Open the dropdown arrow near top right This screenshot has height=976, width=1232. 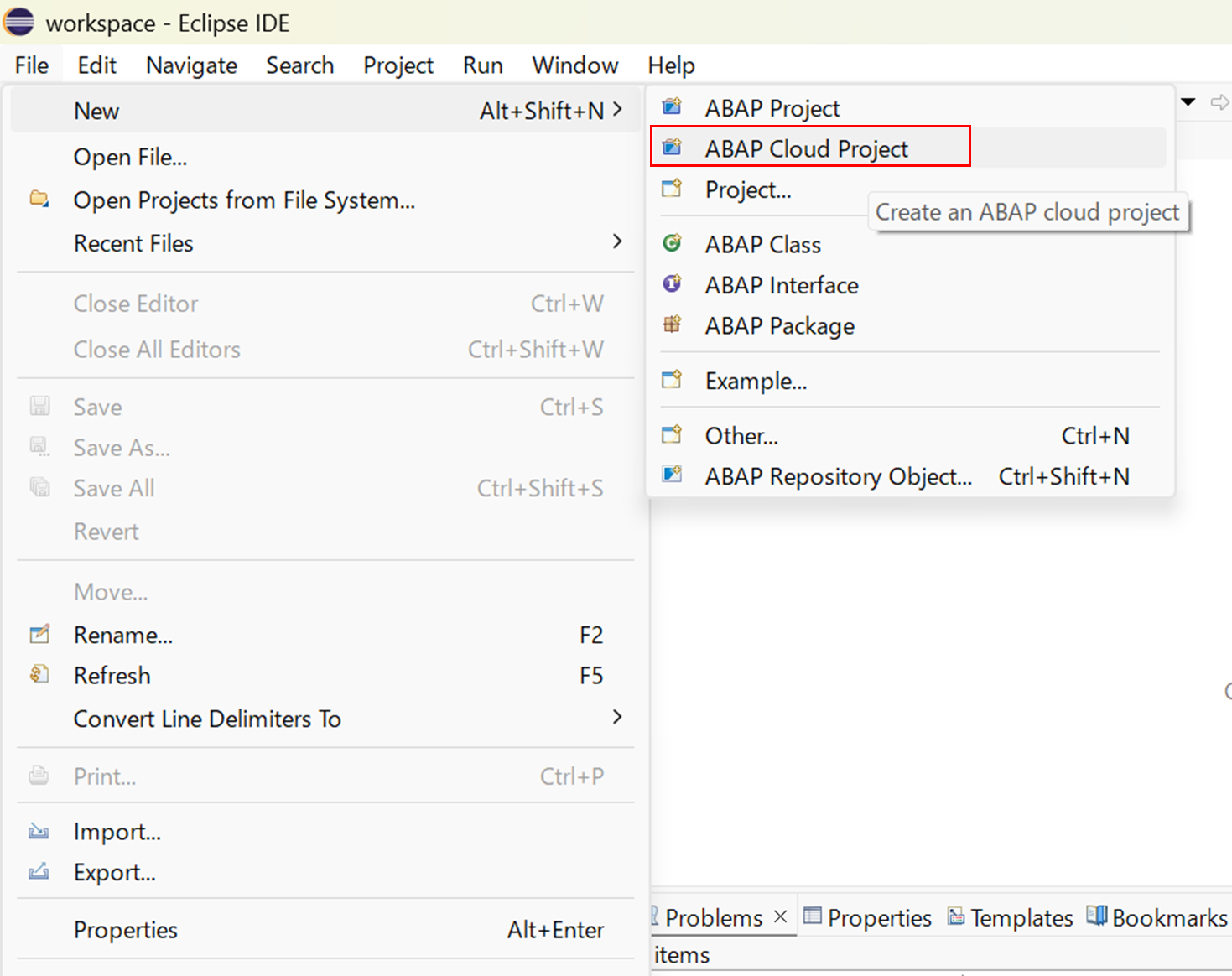[x=1188, y=101]
